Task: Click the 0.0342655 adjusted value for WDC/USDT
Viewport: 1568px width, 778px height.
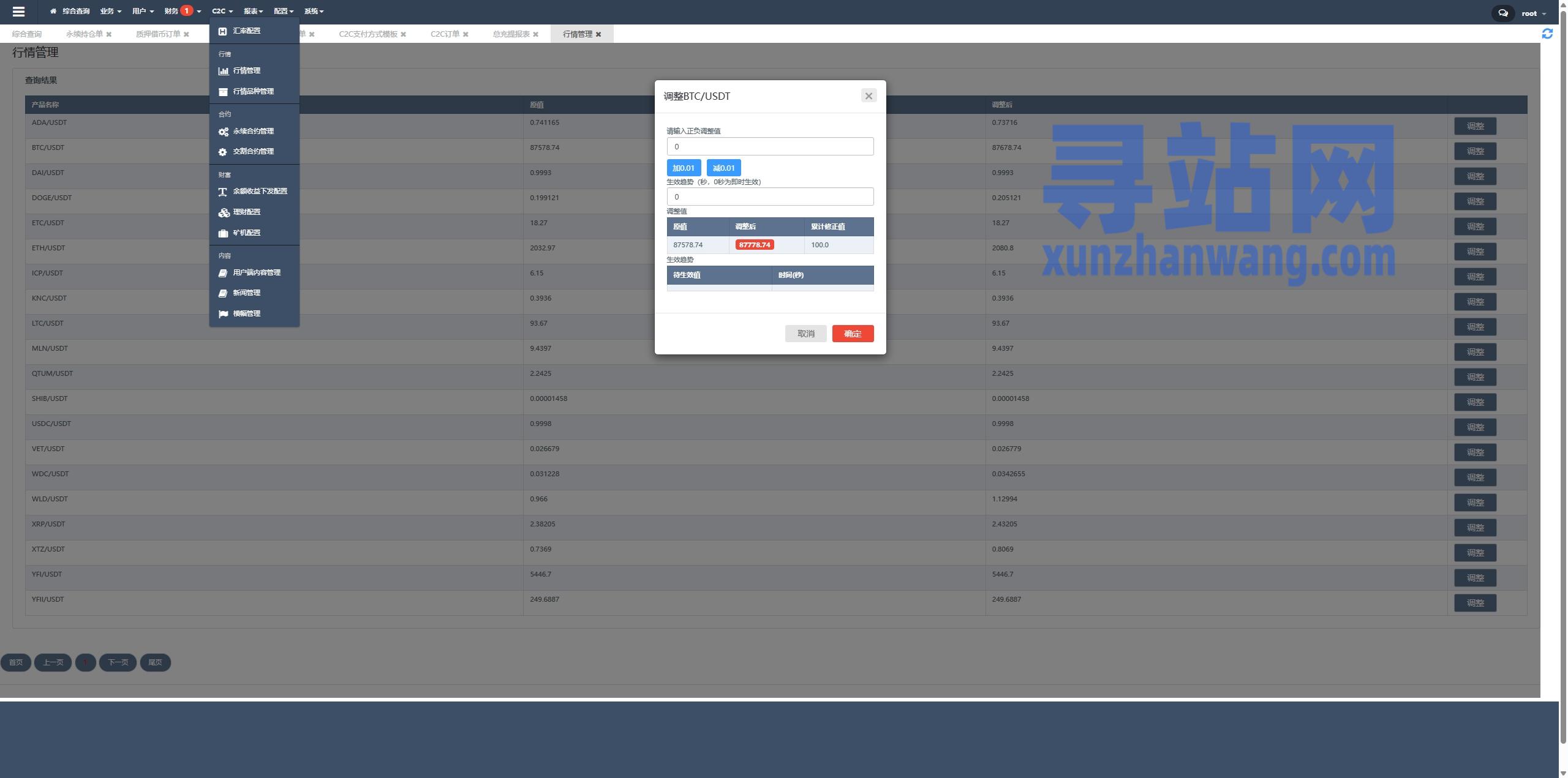Action: click(x=1008, y=474)
